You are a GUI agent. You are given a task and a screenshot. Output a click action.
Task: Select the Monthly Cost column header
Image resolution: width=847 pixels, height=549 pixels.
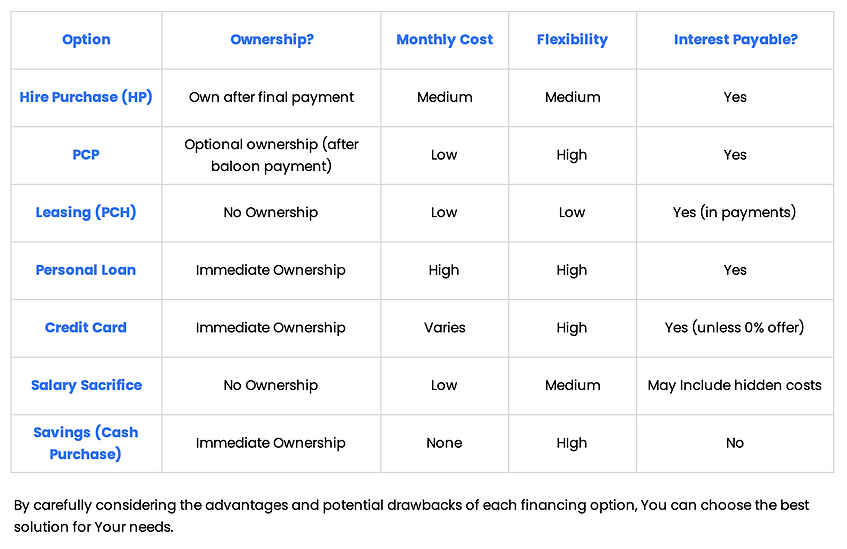445,39
